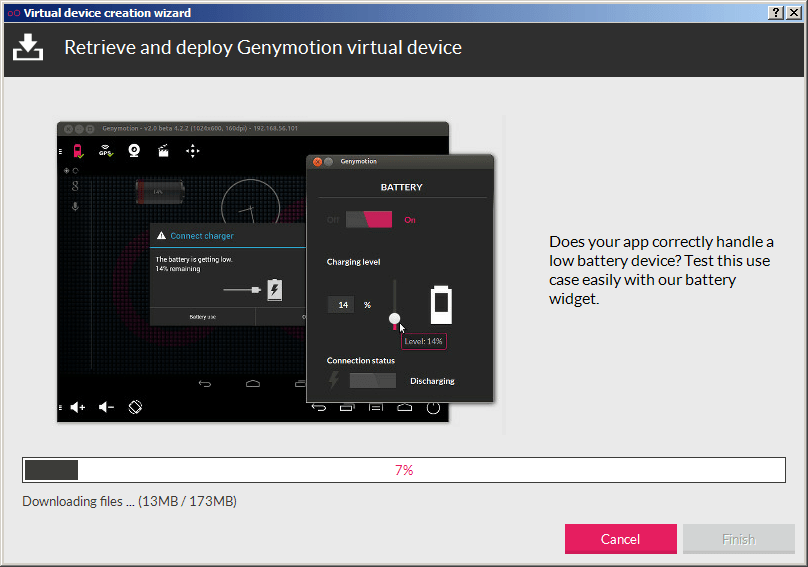Image resolution: width=808 pixels, height=567 pixels.
Task: Click the Genymotion logo in the title bar
Action: coord(14,13)
